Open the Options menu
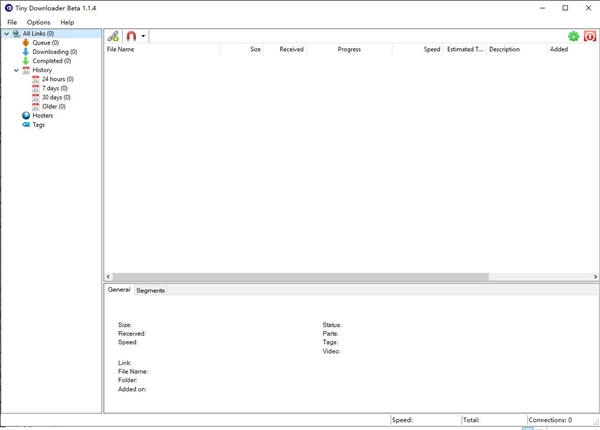 tap(38, 22)
